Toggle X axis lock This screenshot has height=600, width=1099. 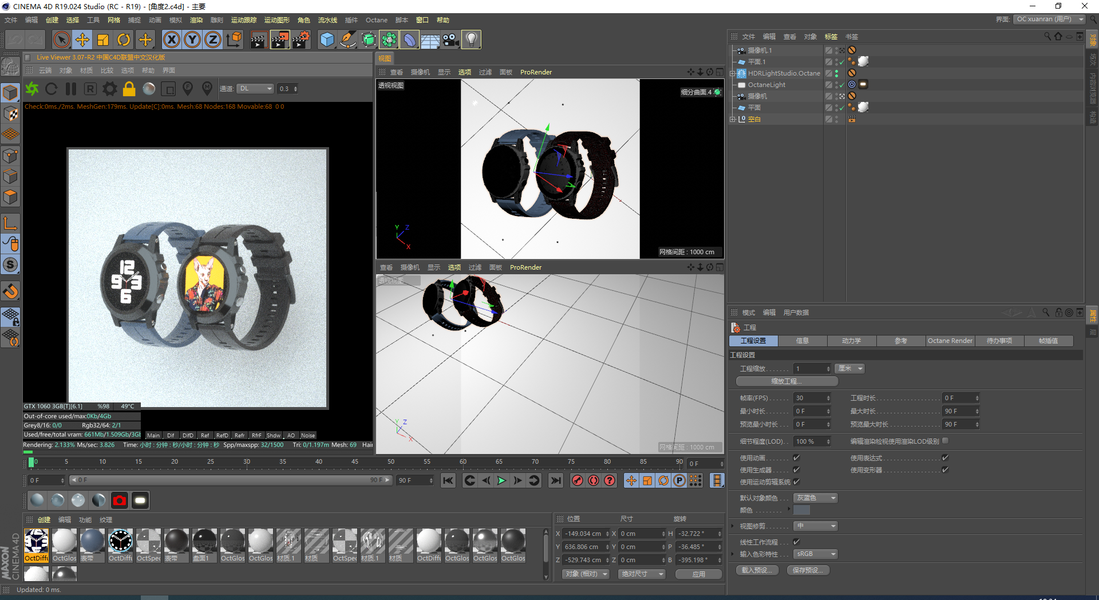(x=172, y=40)
